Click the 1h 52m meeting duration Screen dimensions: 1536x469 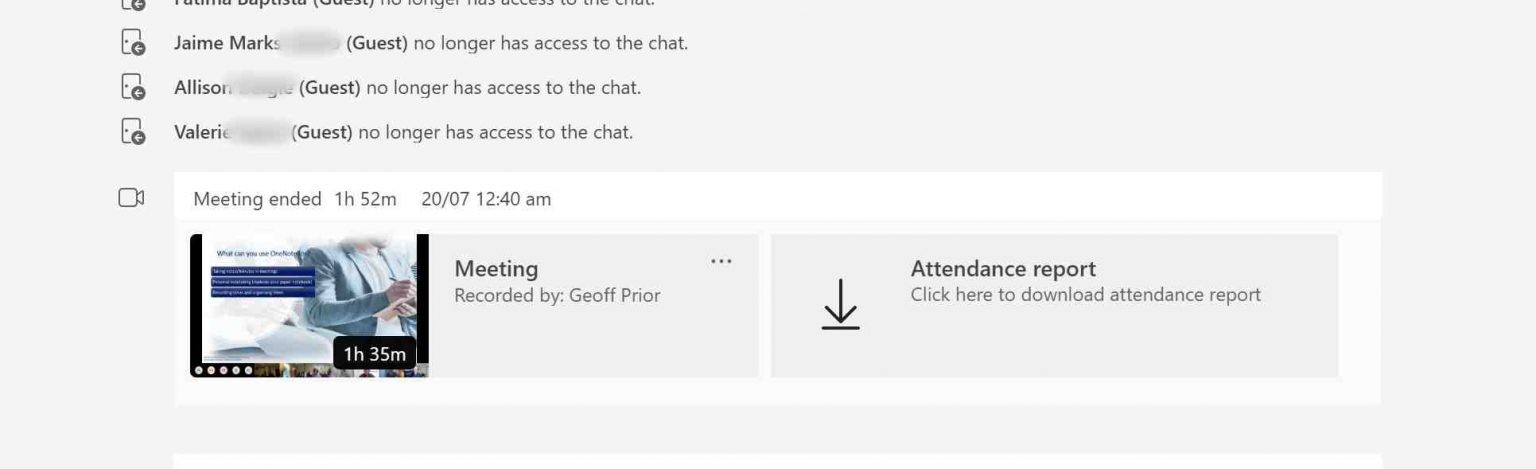365,199
